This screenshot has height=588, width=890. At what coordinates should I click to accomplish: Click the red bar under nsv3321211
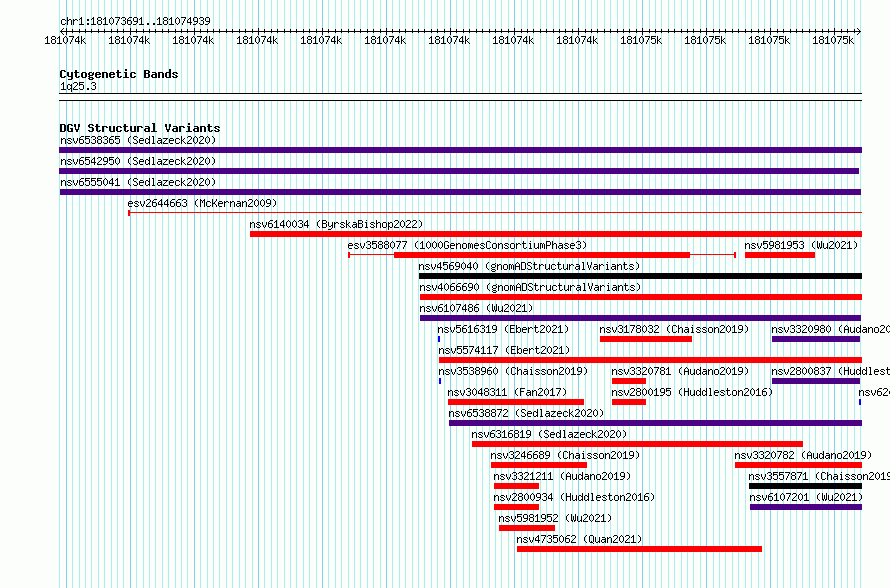(x=517, y=486)
